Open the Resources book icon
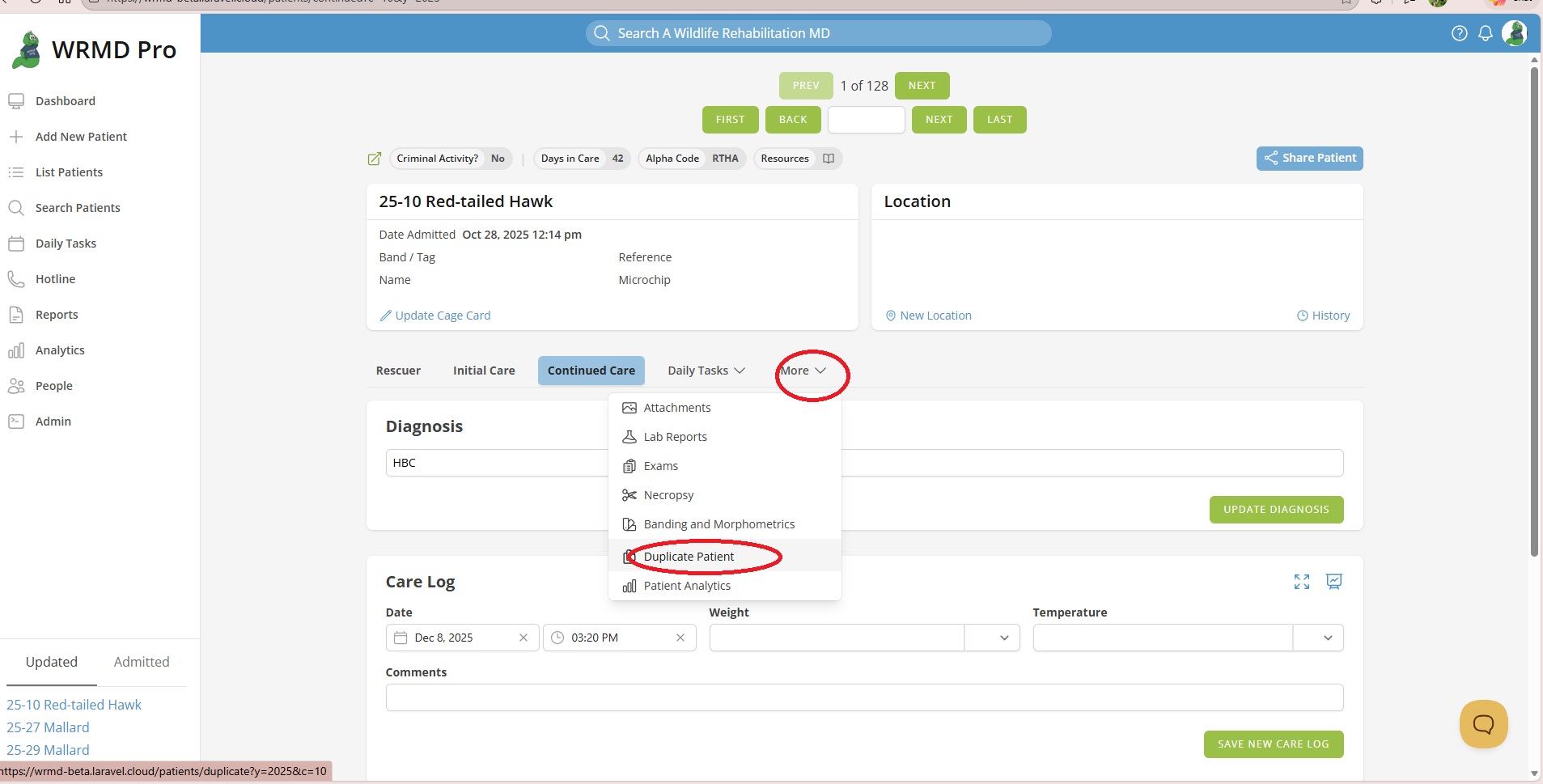Viewport: 1543px width, 784px height. (829, 159)
